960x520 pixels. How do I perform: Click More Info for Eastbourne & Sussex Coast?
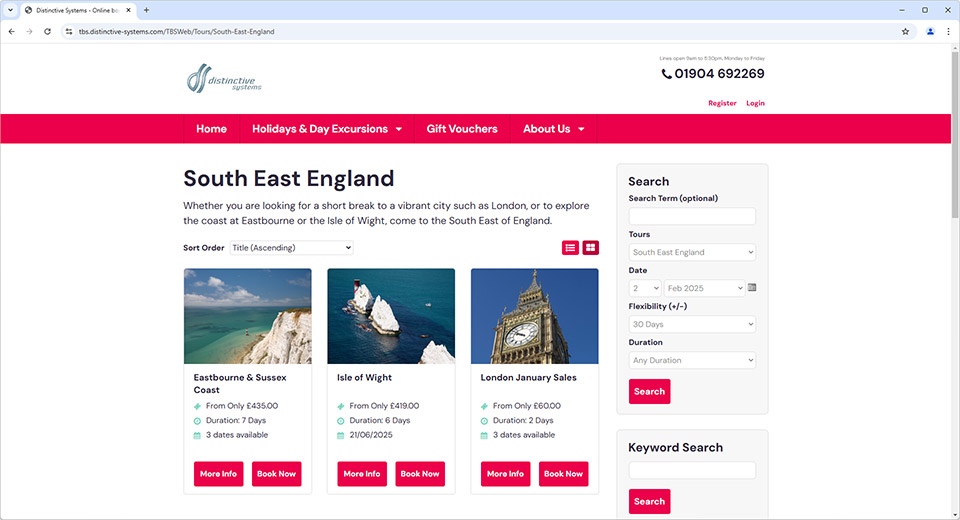click(x=219, y=473)
